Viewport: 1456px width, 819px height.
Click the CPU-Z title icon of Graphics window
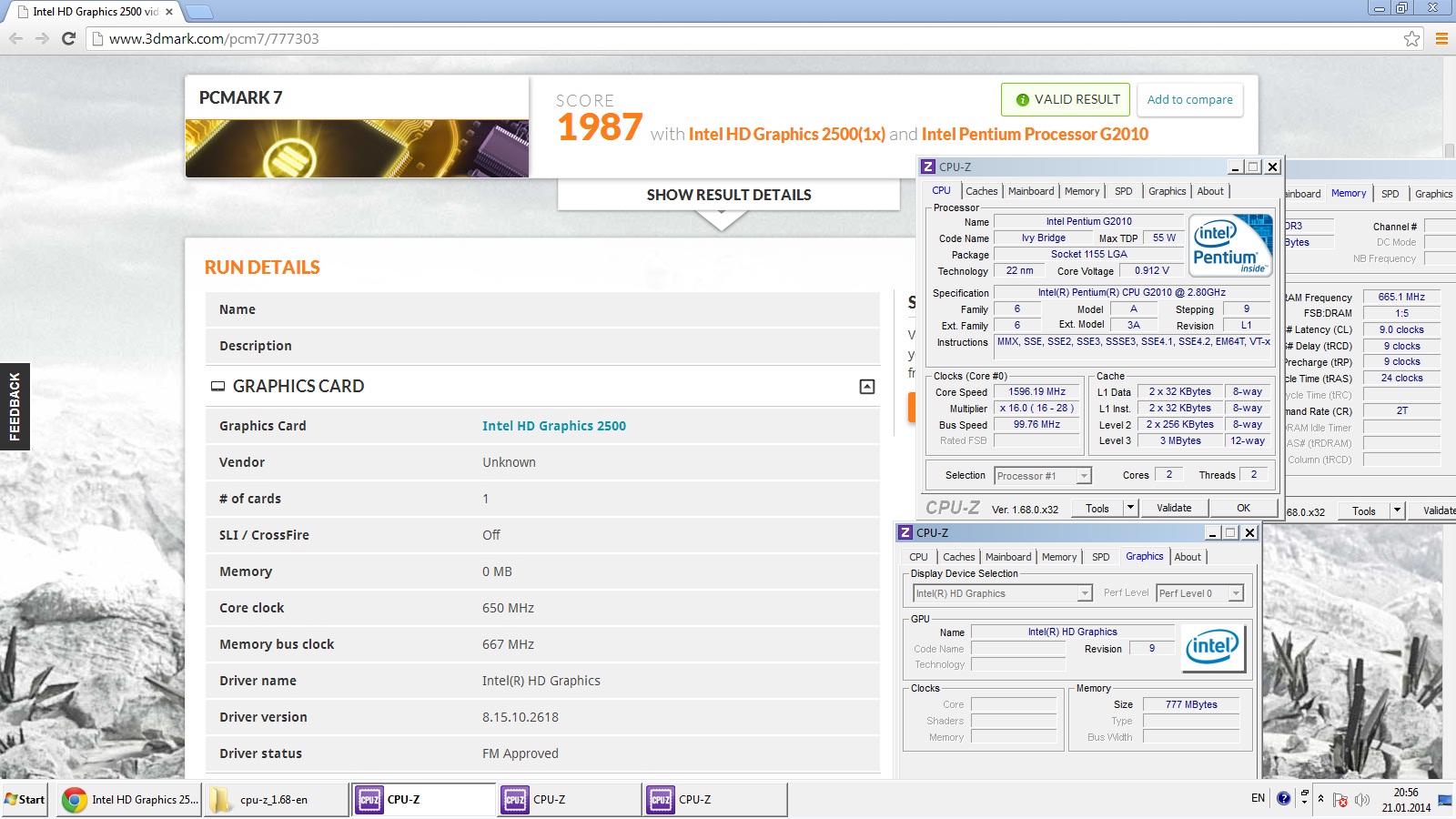point(905,532)
